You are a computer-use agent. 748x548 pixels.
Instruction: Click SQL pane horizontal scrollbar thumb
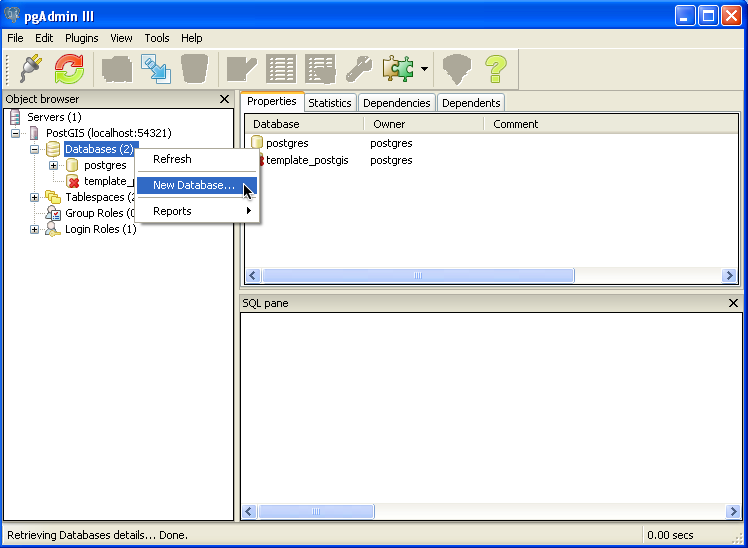(316, 512)
